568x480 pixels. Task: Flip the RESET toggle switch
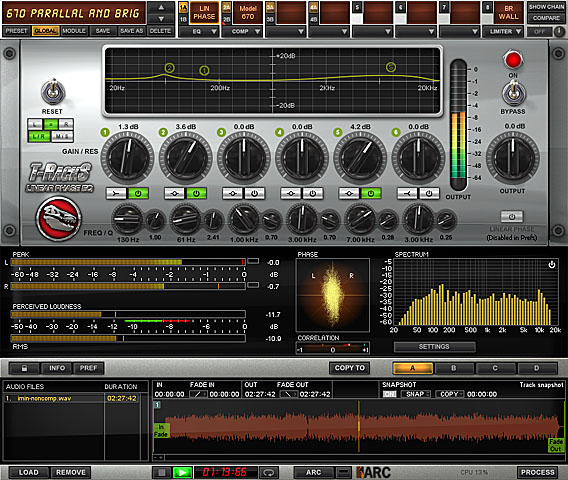click(x=53, y=92)
